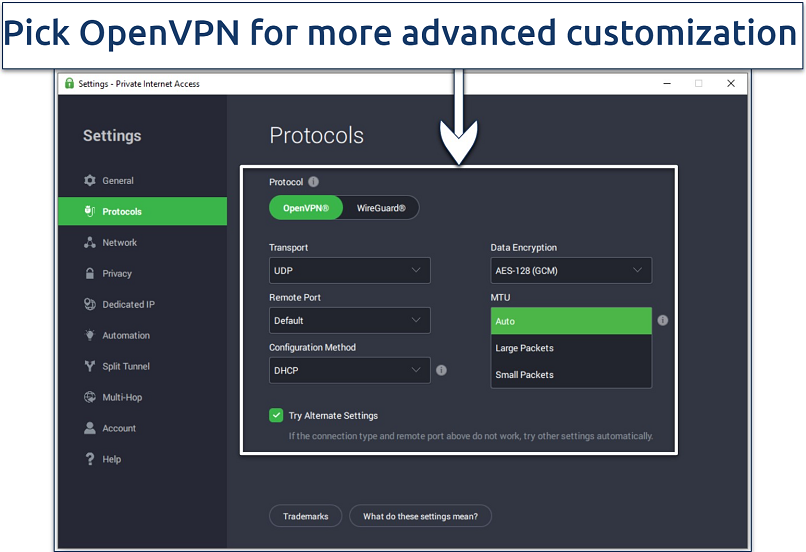Open the Transport UDP dropdown
Screen dimensions: 806x552
point(350,270)
